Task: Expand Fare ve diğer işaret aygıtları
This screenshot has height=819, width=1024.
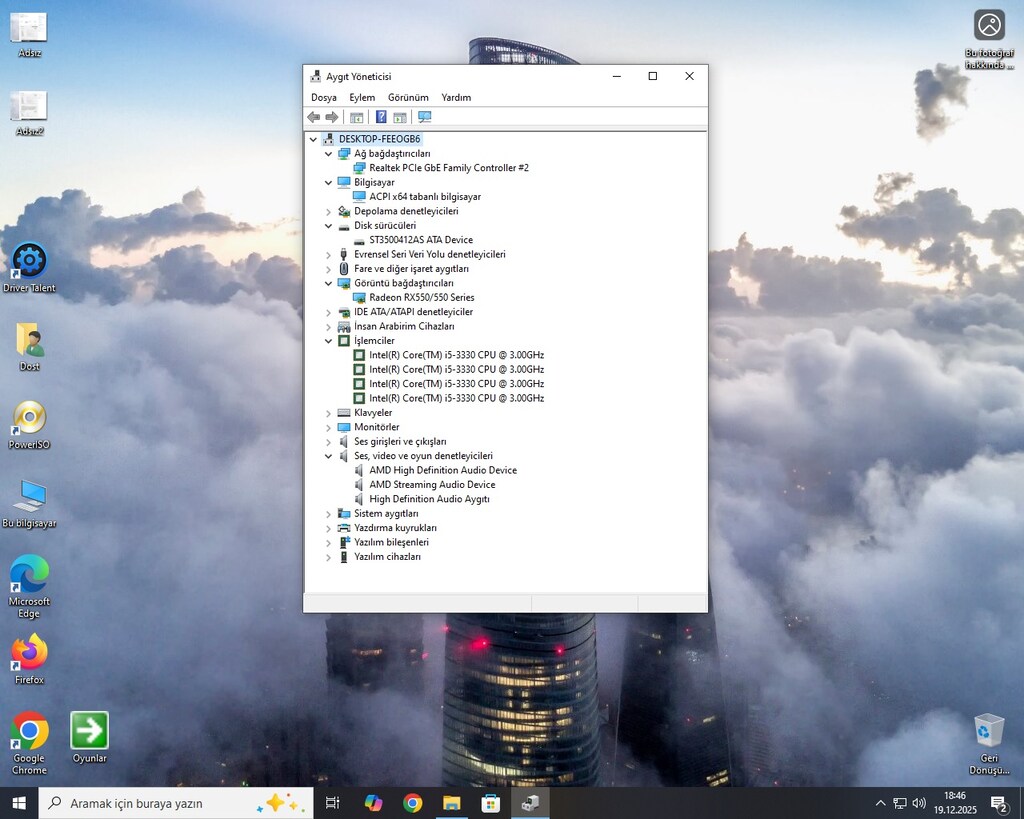Action: click(x=328, y=268)
